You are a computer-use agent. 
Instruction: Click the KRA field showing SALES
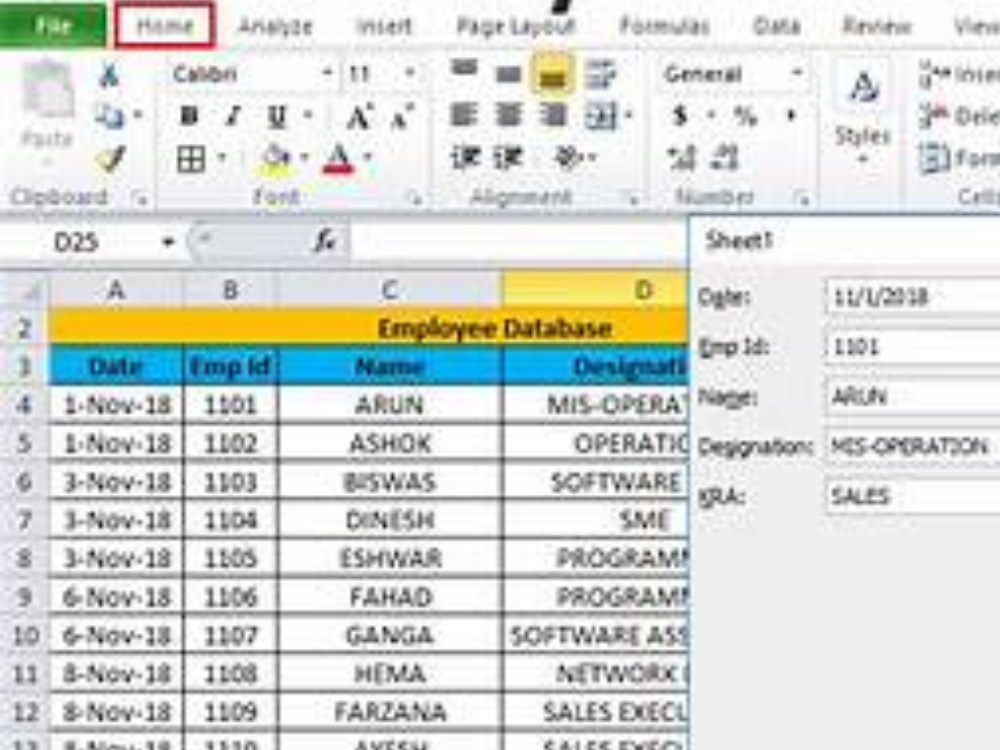click(913, 496)
